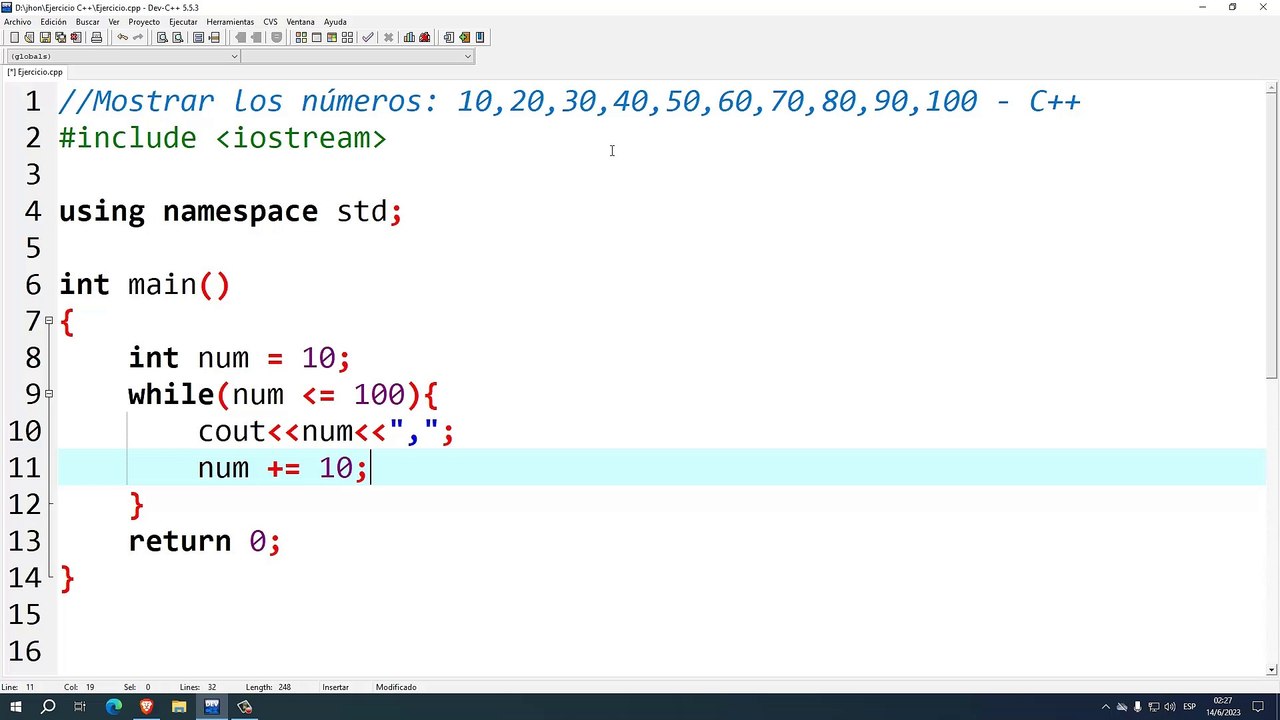
Task: Collapse the while loop fold at line 9
Action: tap(48, 394)
